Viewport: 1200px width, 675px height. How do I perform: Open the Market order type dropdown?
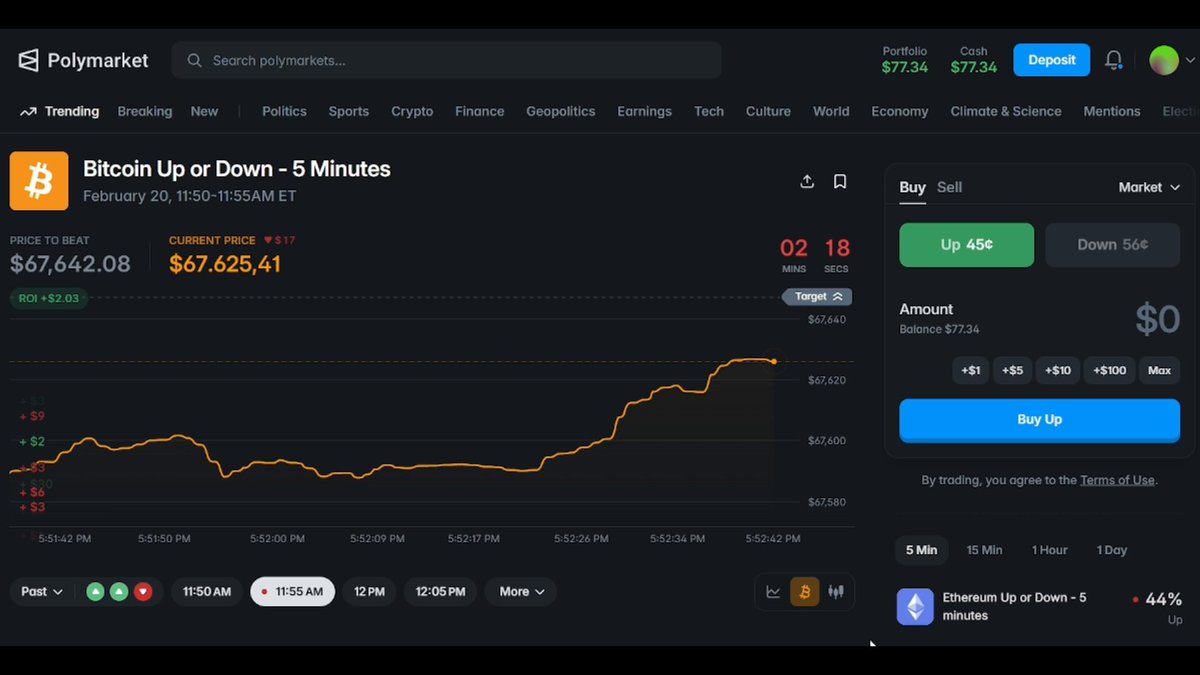click(1149, 187)
